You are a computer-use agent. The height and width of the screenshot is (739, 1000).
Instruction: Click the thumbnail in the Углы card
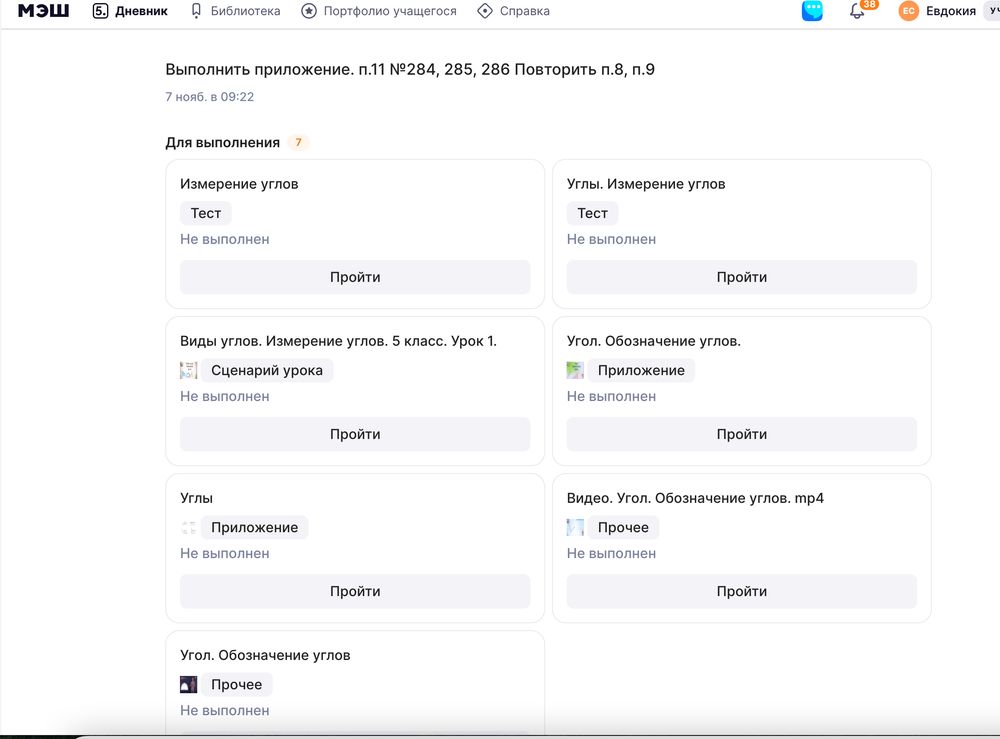tap(189, 527)
